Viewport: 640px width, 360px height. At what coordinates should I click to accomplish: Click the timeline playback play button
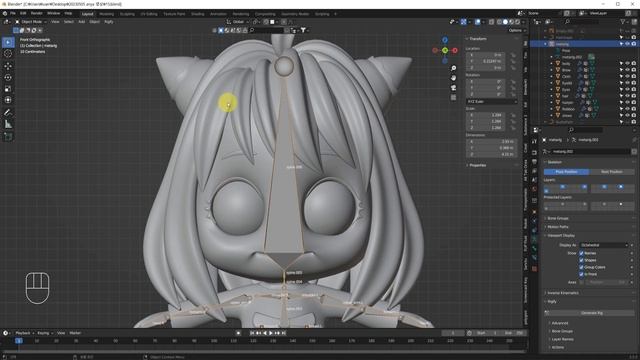click(271, 333)
